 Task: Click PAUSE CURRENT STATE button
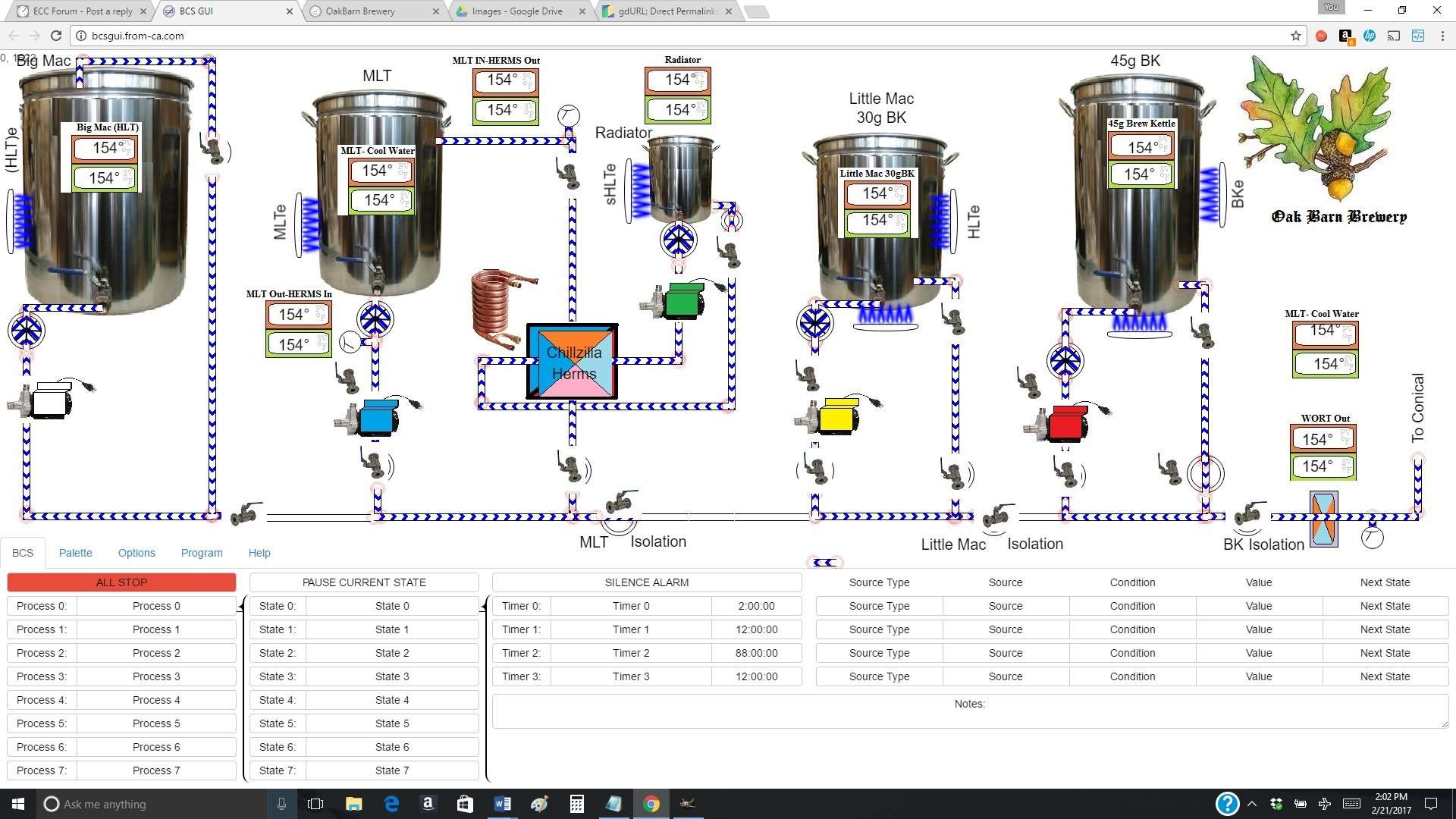tap(364, 582)
